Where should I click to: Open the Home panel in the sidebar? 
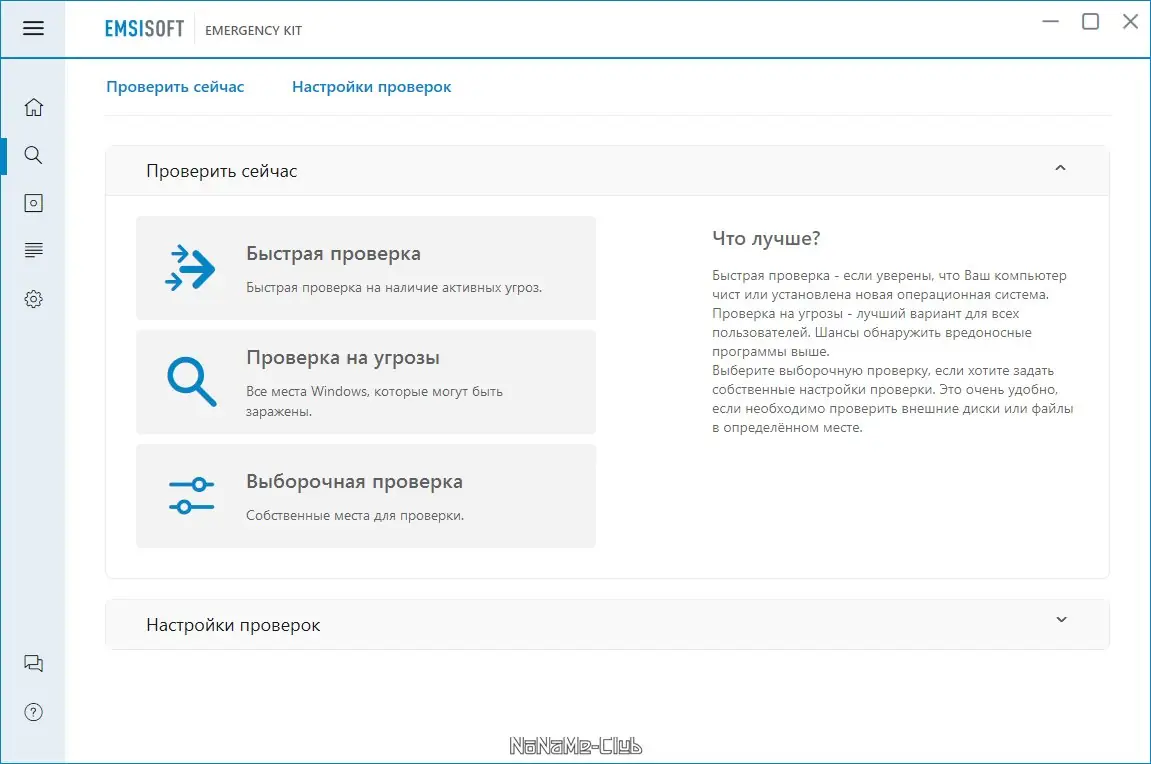(33, 106)
